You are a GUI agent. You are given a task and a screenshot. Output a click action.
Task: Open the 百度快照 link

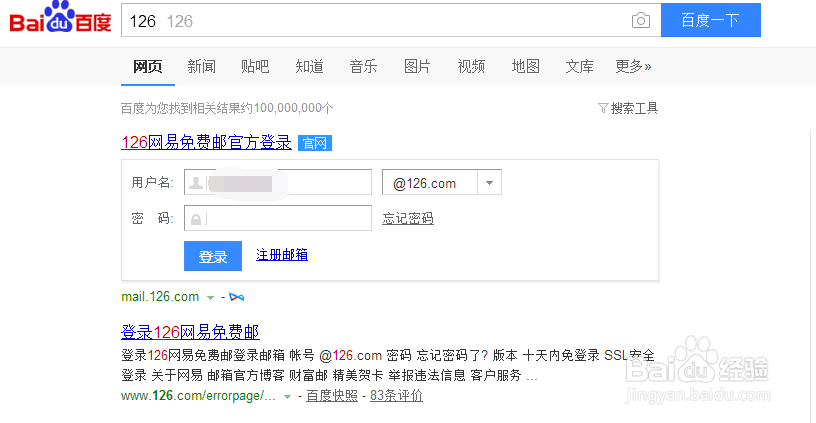[x=332, y=396]
